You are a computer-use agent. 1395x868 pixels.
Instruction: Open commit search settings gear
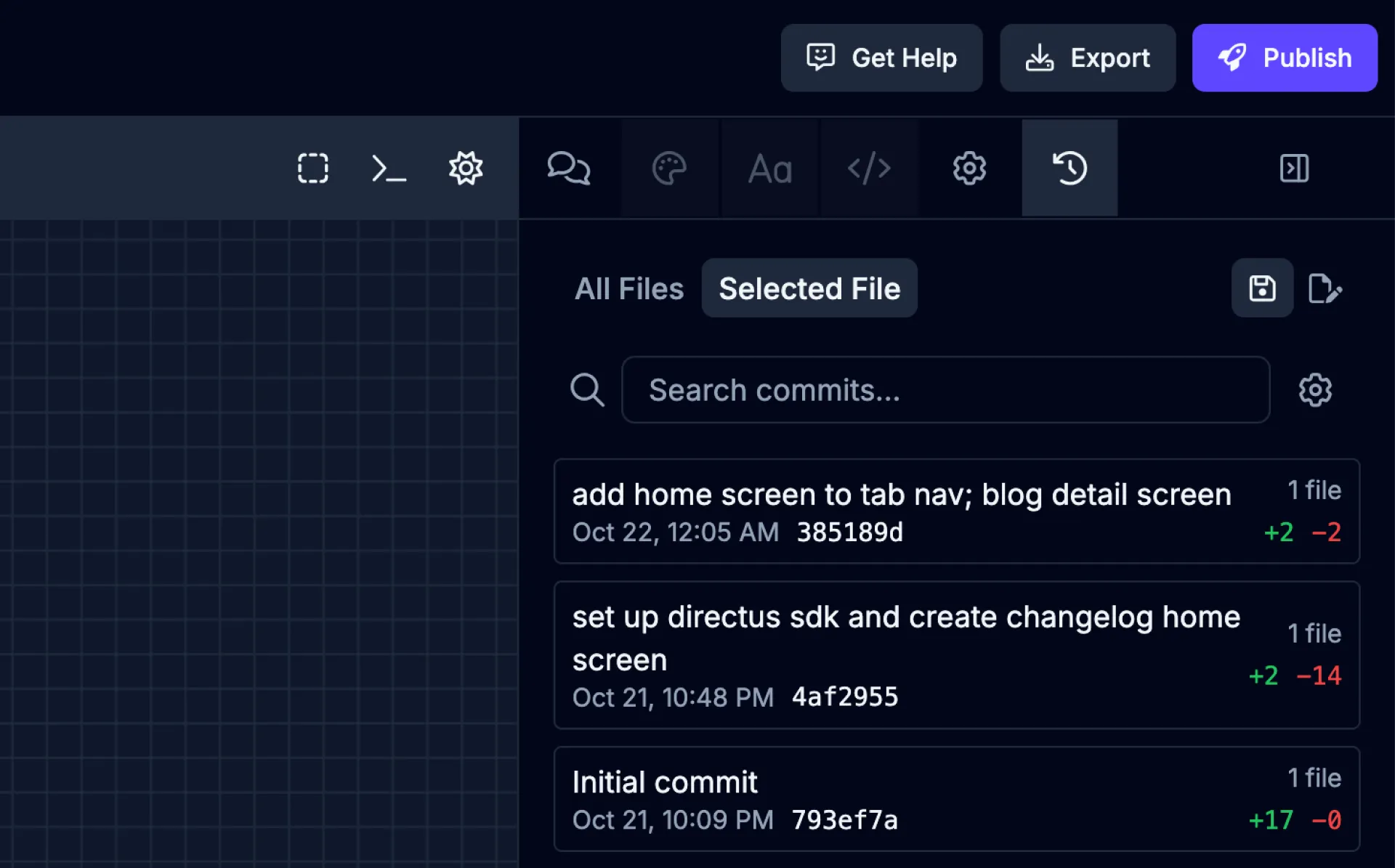[x=1315, y=390]
